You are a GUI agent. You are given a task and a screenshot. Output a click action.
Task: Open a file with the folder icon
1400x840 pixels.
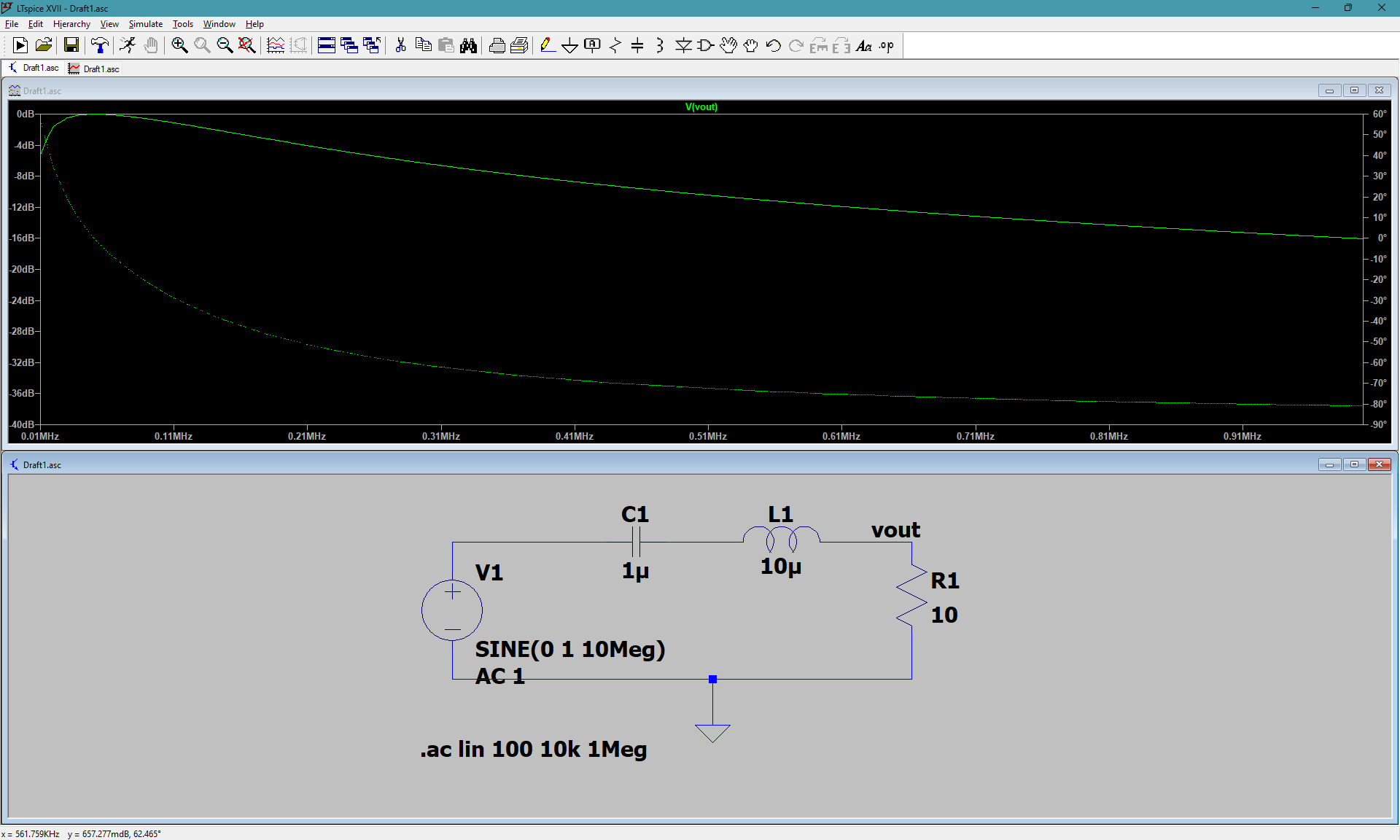(x=44, y=45)
